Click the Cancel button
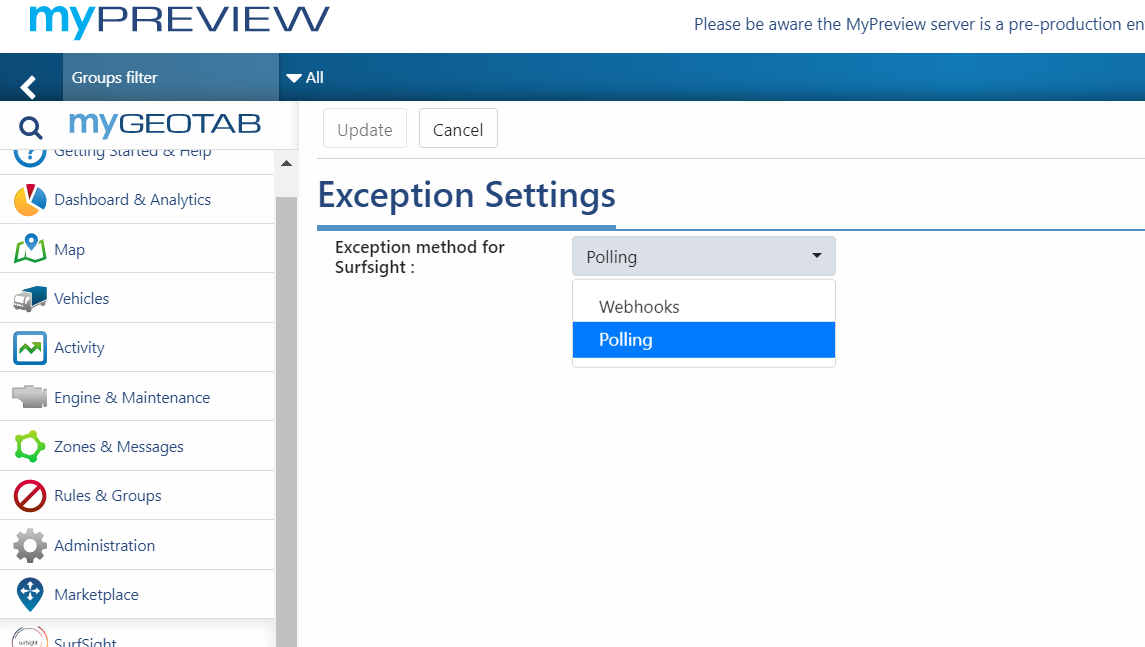Screen dimensions: 1145x647 458,128
